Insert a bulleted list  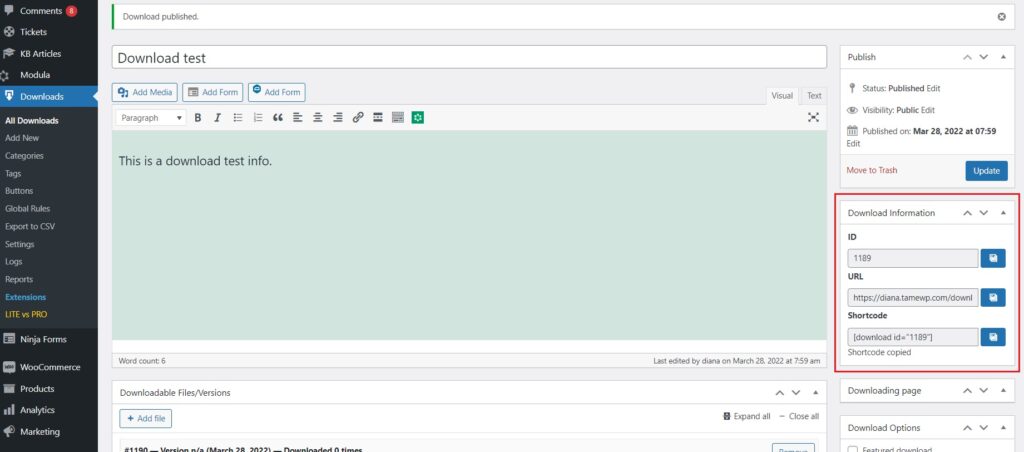[x=238, y=118]
